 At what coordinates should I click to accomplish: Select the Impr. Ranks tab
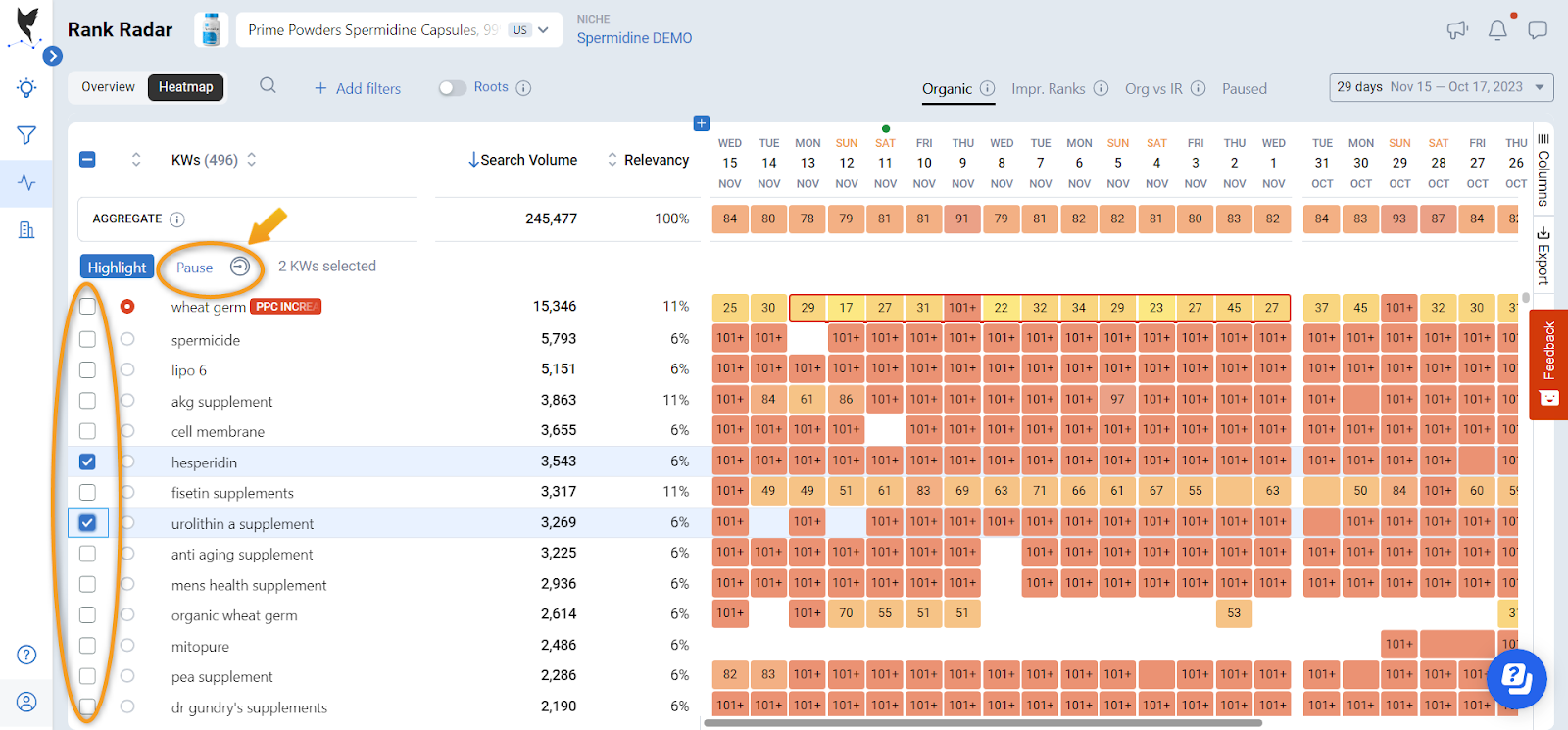pyautogui.click(x=1048, y=89)
